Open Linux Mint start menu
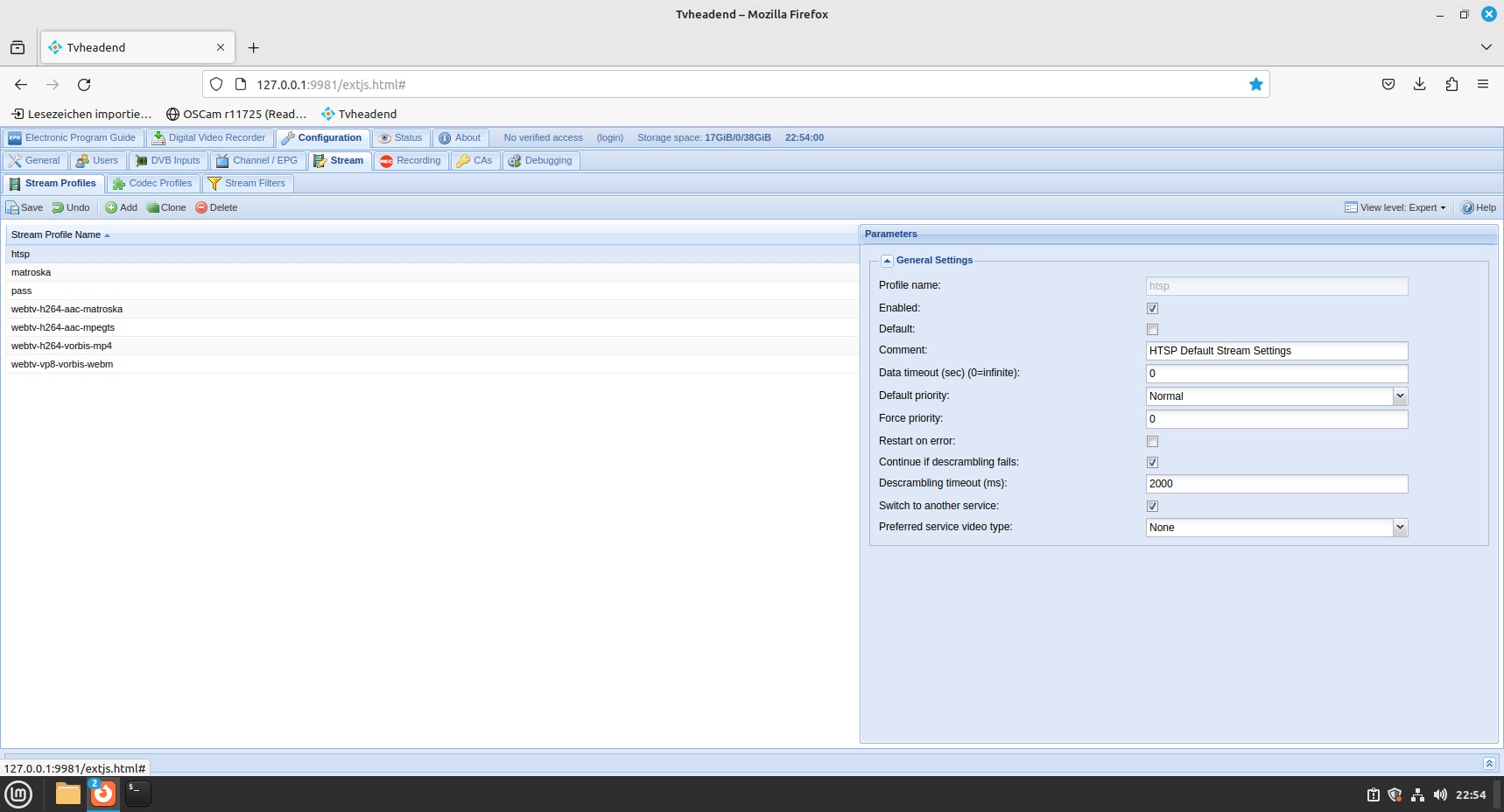The image size is (1504, 812). 18,794
